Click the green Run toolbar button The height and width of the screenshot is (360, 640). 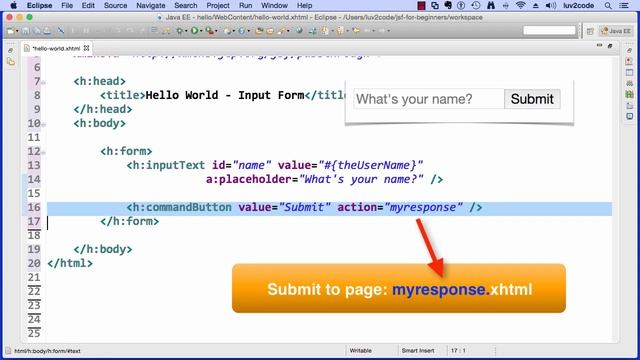pyautogui.click(x=195, y=31)
